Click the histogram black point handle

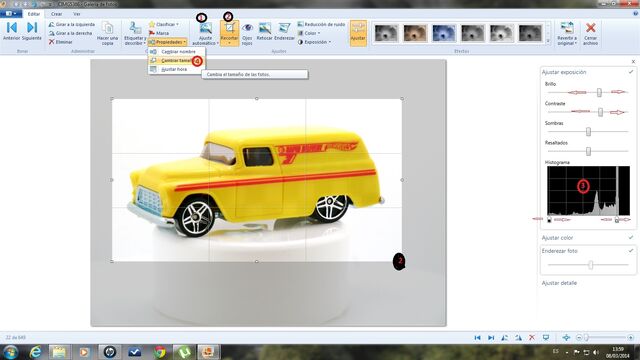pos(549,220)
